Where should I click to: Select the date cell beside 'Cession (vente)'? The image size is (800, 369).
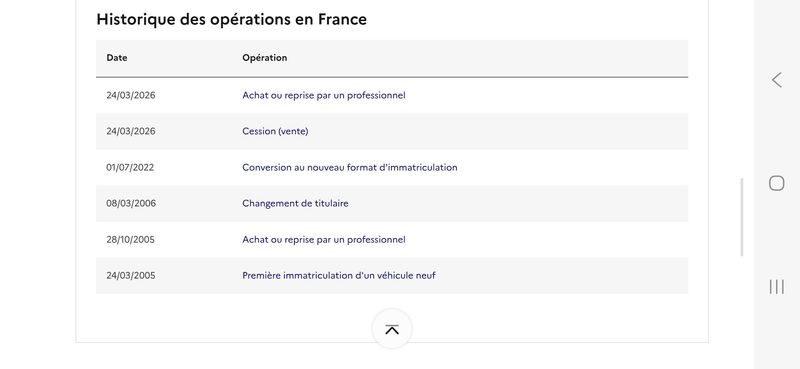pyautogui.click(x=131, y=131)
